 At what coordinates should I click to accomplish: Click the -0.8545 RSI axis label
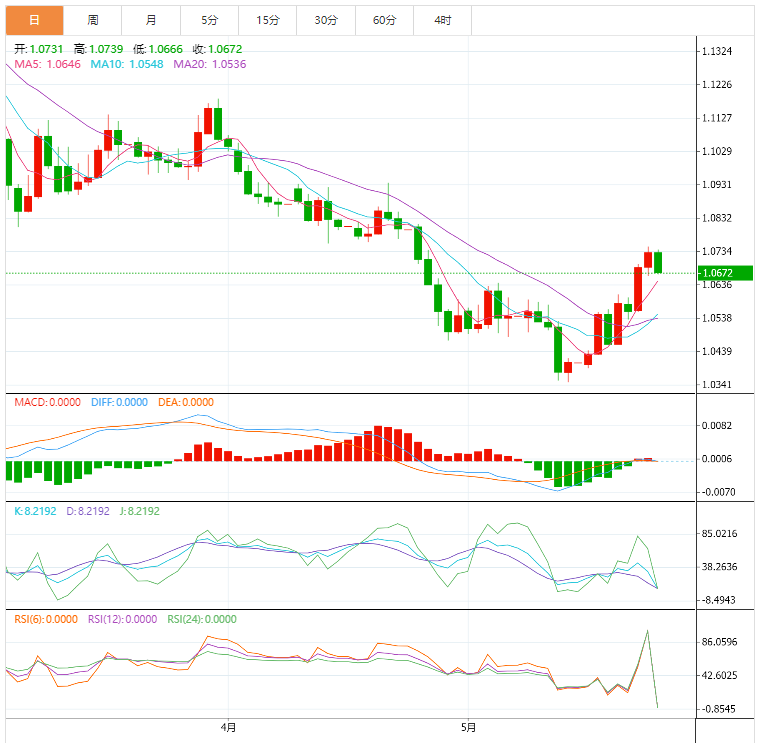click(718, 709)
